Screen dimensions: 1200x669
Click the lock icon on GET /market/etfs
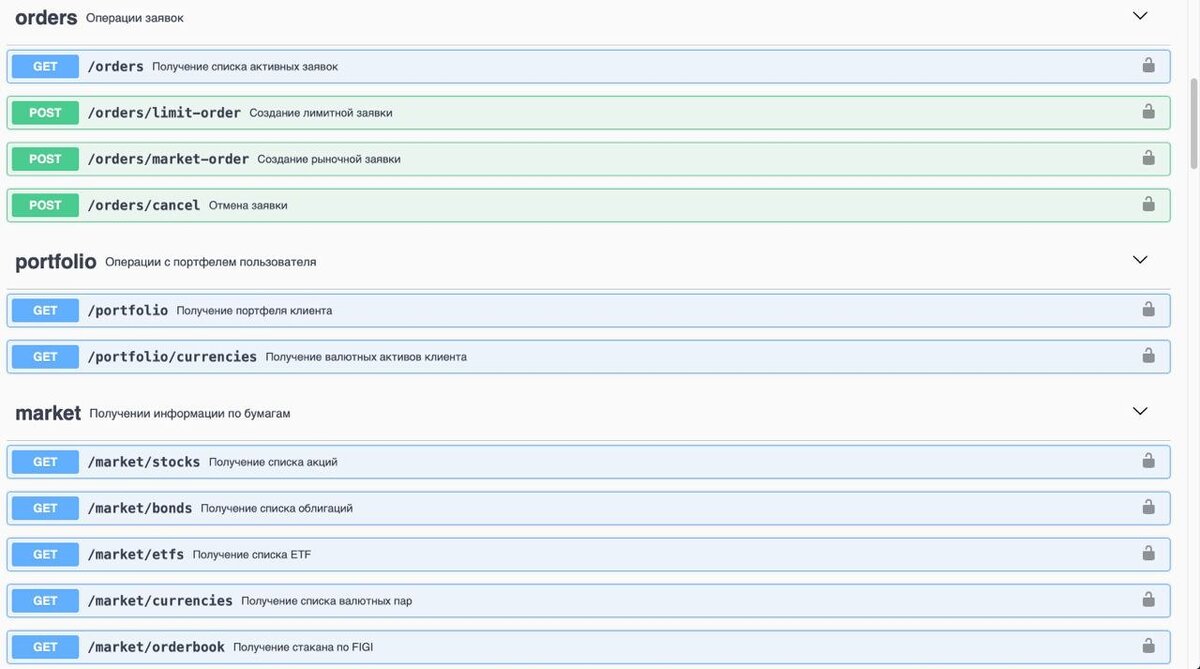click(1147, 553)
